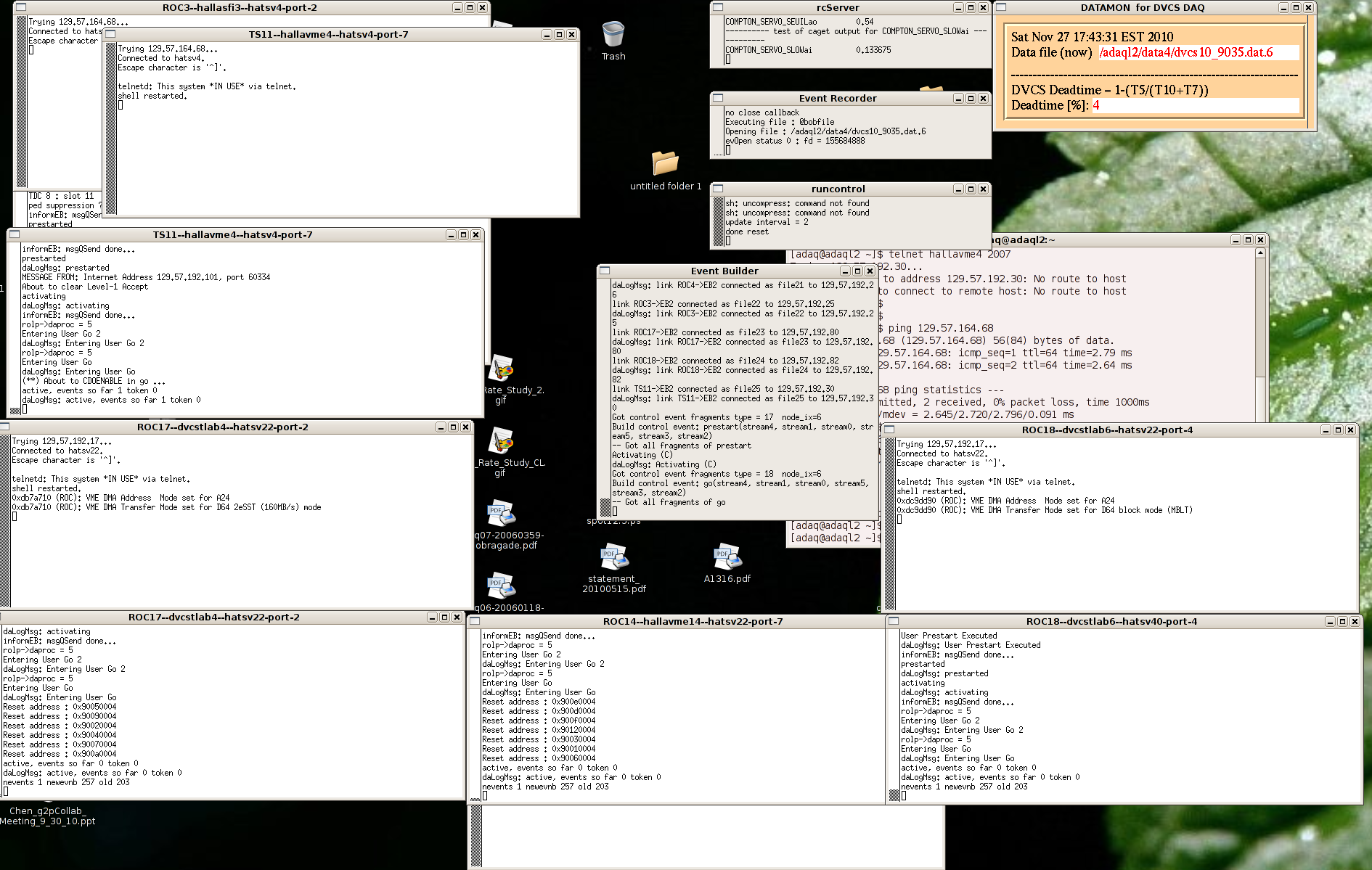Open the window menu of ROC18 hatsv22-port-4 window
Viewport: 1372px width, 870px height.
[889, 430]
